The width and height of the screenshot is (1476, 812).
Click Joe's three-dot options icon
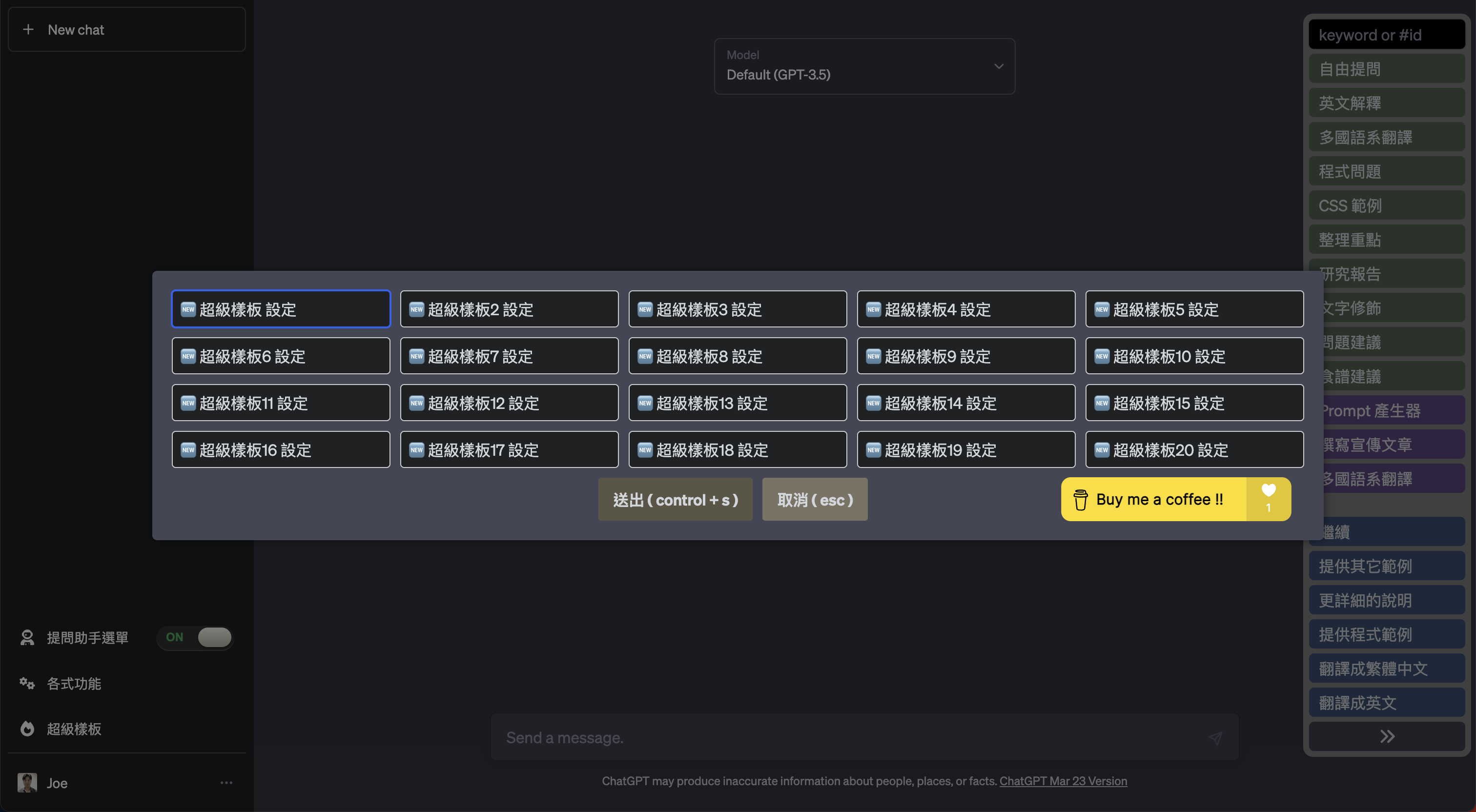226,783
